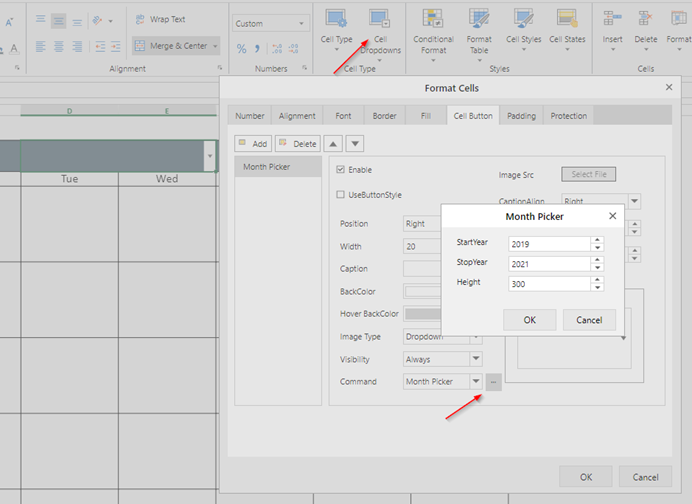Cancel the Month Picker dialog
Viewport: 692px width, 504px height.
tap(589, 320)
